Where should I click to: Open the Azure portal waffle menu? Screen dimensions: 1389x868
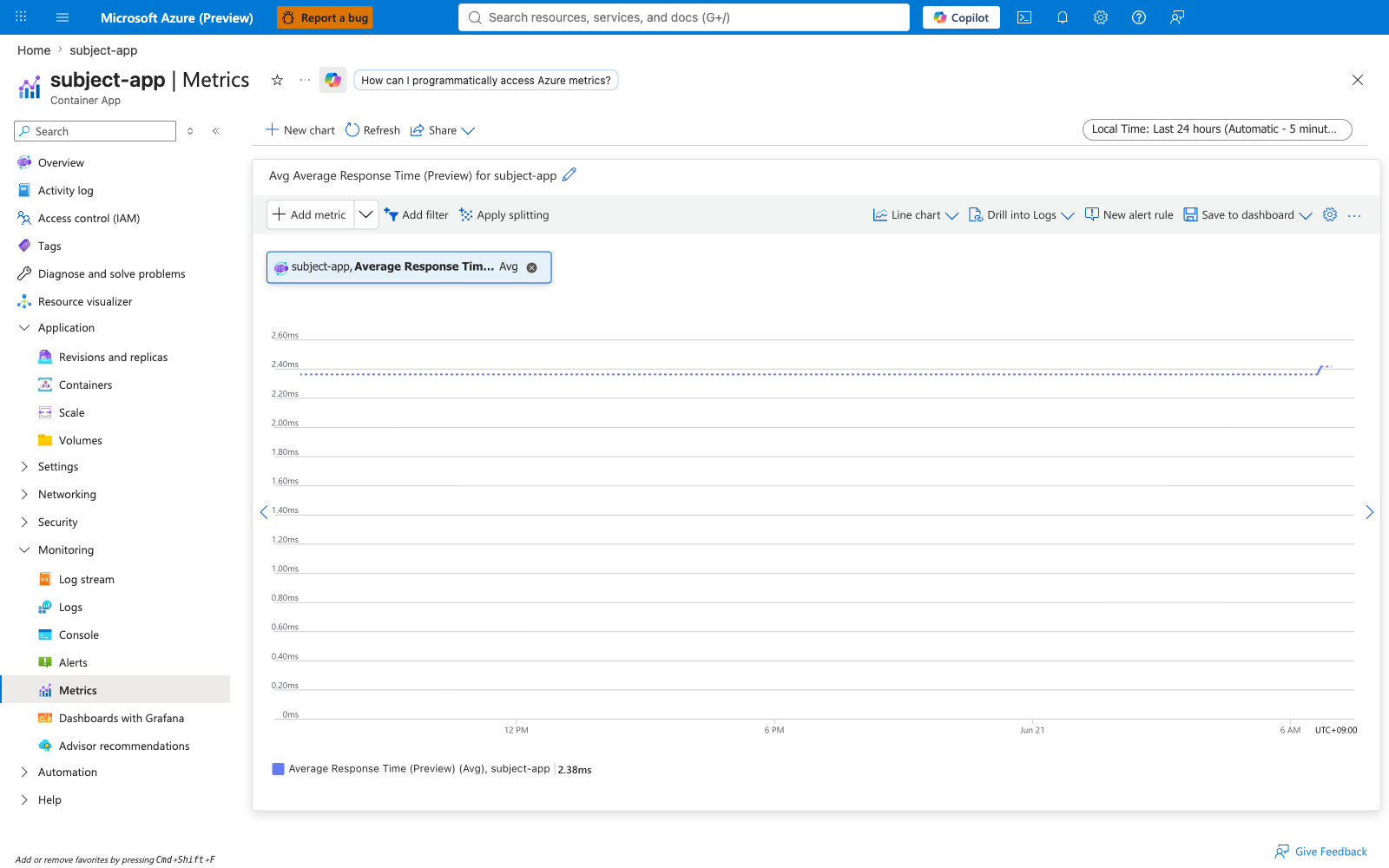21,17
